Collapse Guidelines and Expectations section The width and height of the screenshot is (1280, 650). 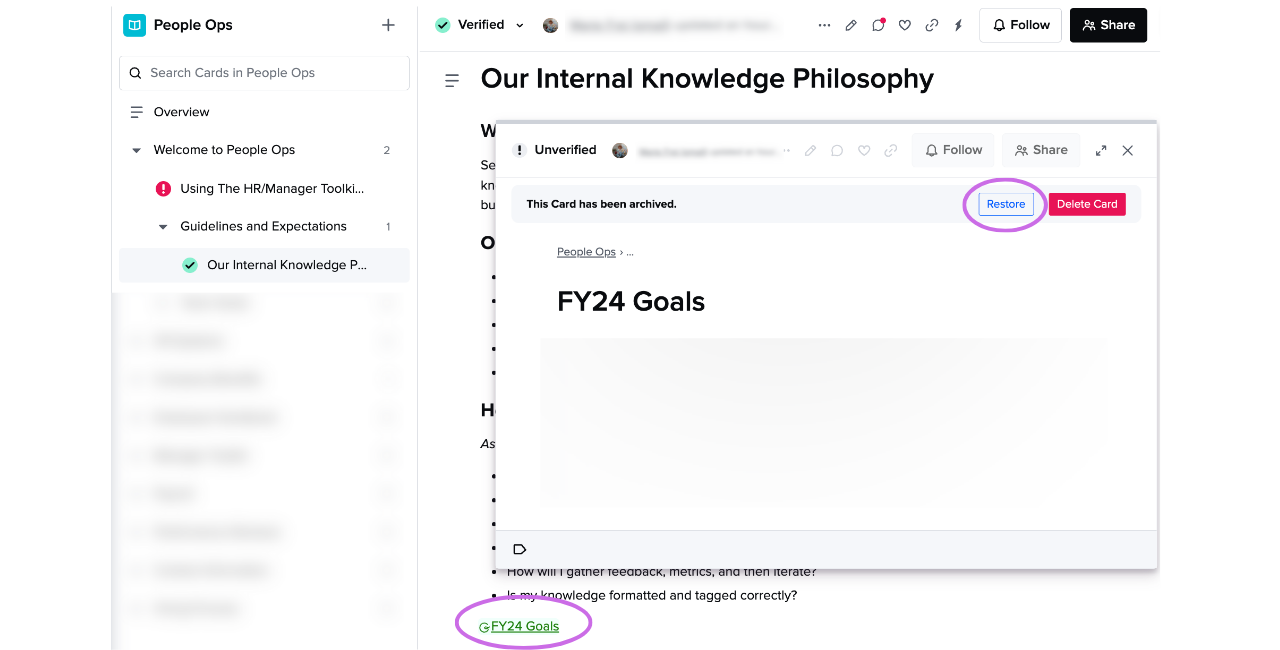coord(163,227)
